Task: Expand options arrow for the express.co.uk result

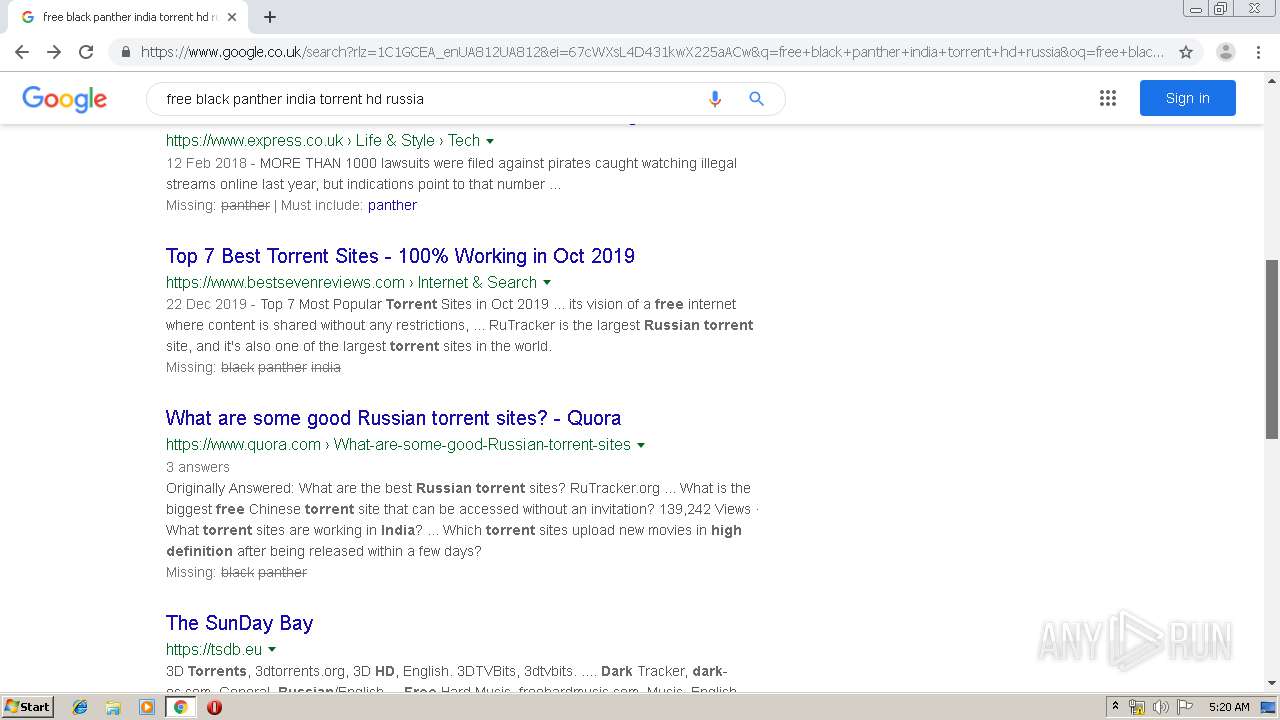Action: click(x=490, y=141)
